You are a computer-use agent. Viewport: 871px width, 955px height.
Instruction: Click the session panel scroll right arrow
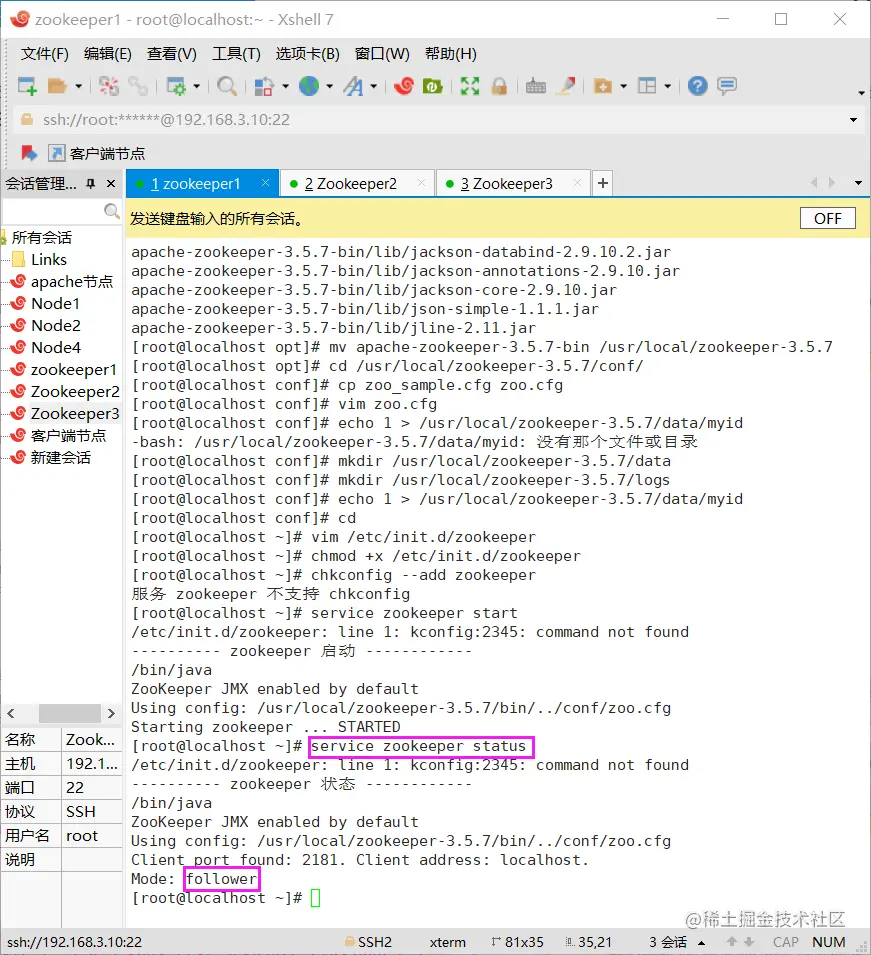tap(111, 713)
